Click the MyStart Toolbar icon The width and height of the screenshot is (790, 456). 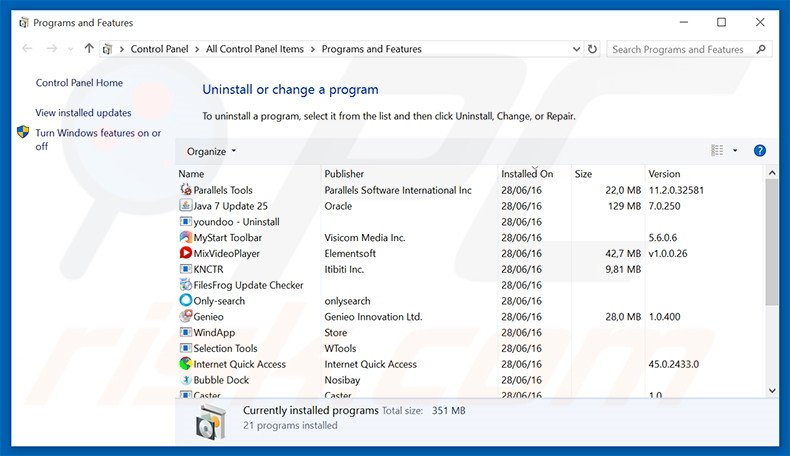coord(186,237)
